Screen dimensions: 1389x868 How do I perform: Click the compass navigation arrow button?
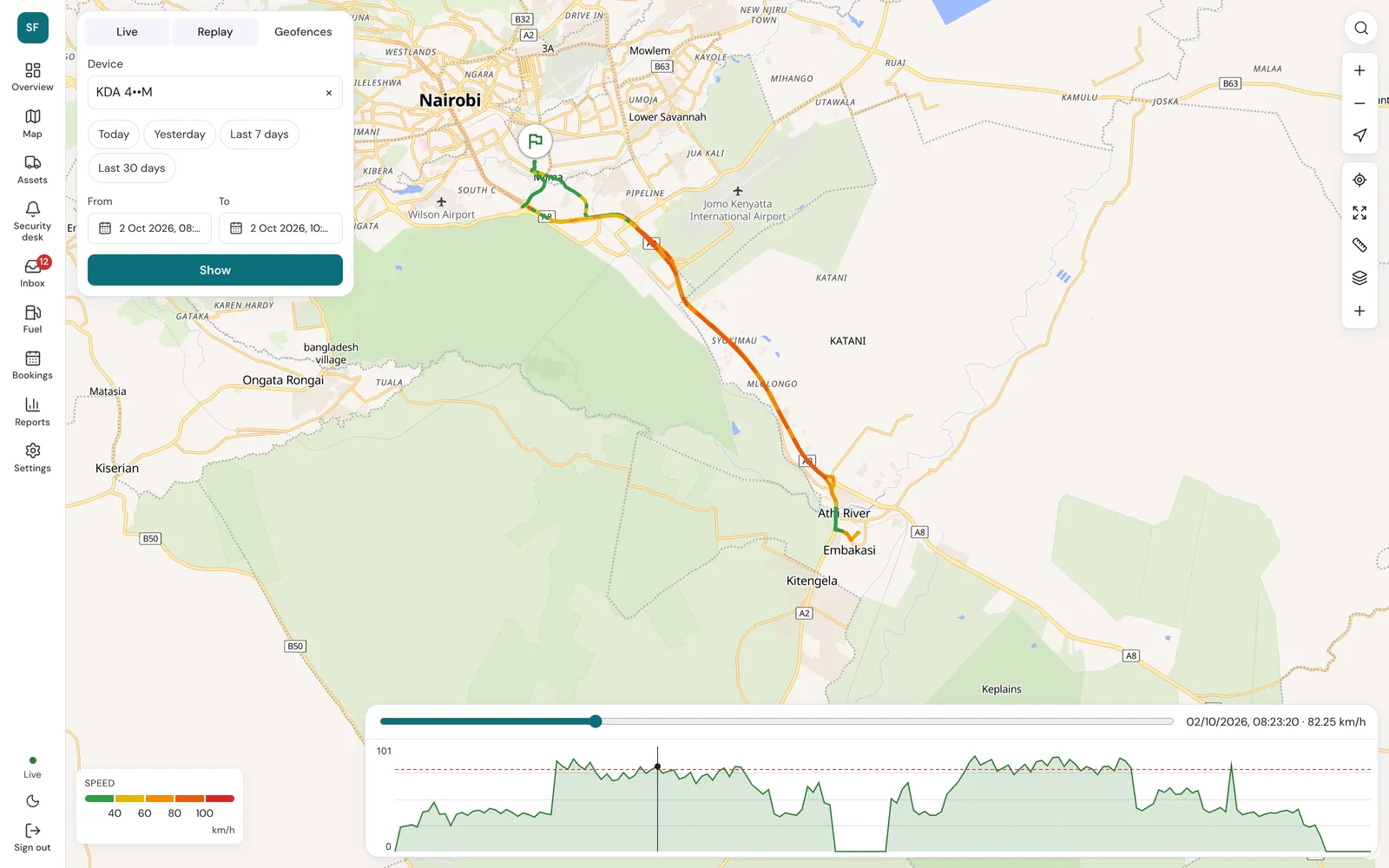(x=1359, y=135)
